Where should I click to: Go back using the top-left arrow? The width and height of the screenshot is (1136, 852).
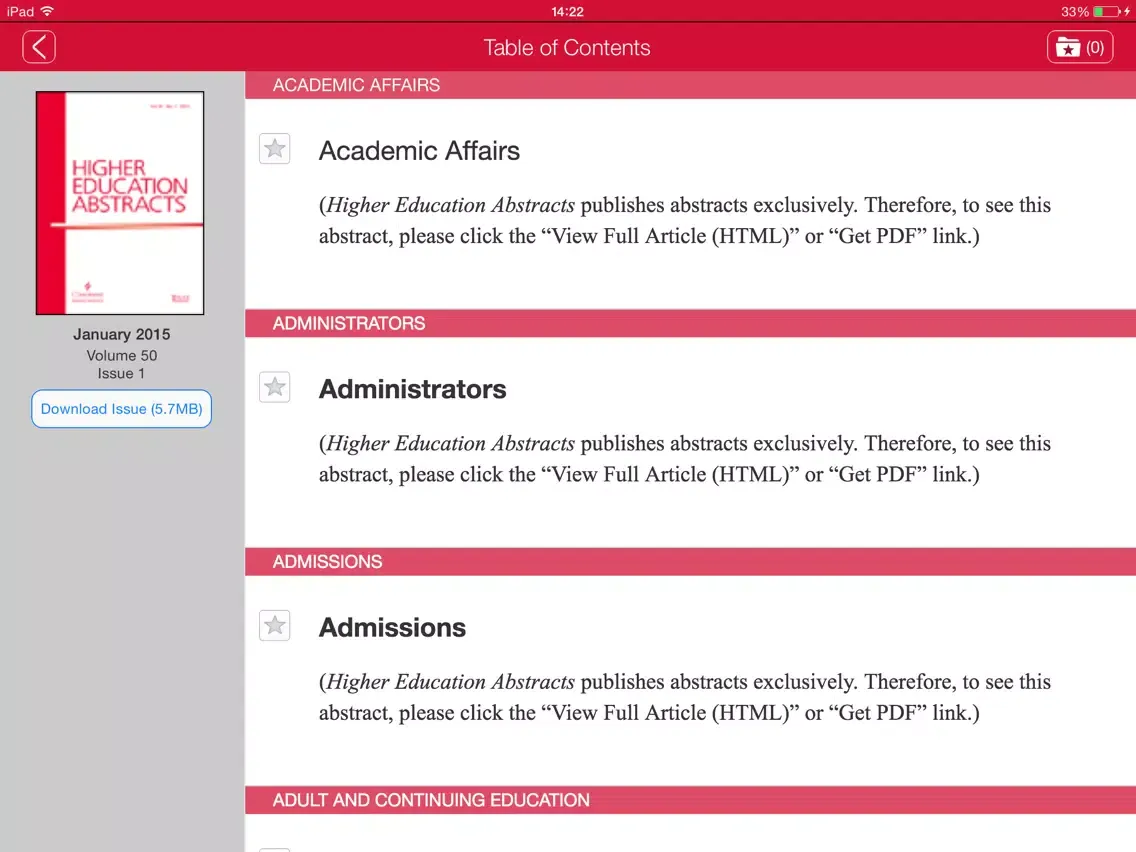pyautogui.click(x=39, y=47)
